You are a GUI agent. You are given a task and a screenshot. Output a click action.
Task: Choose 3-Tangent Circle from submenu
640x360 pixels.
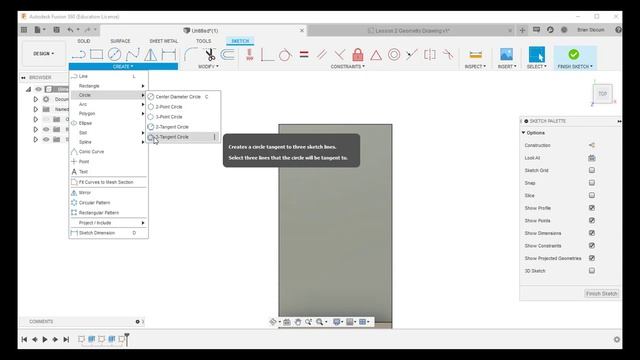[x=183, y=137]
